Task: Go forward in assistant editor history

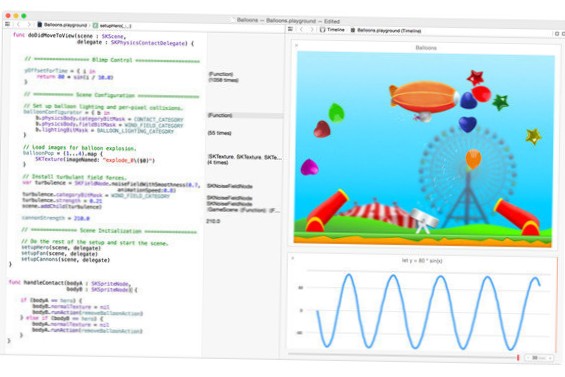Action: [x=312, y=30]
